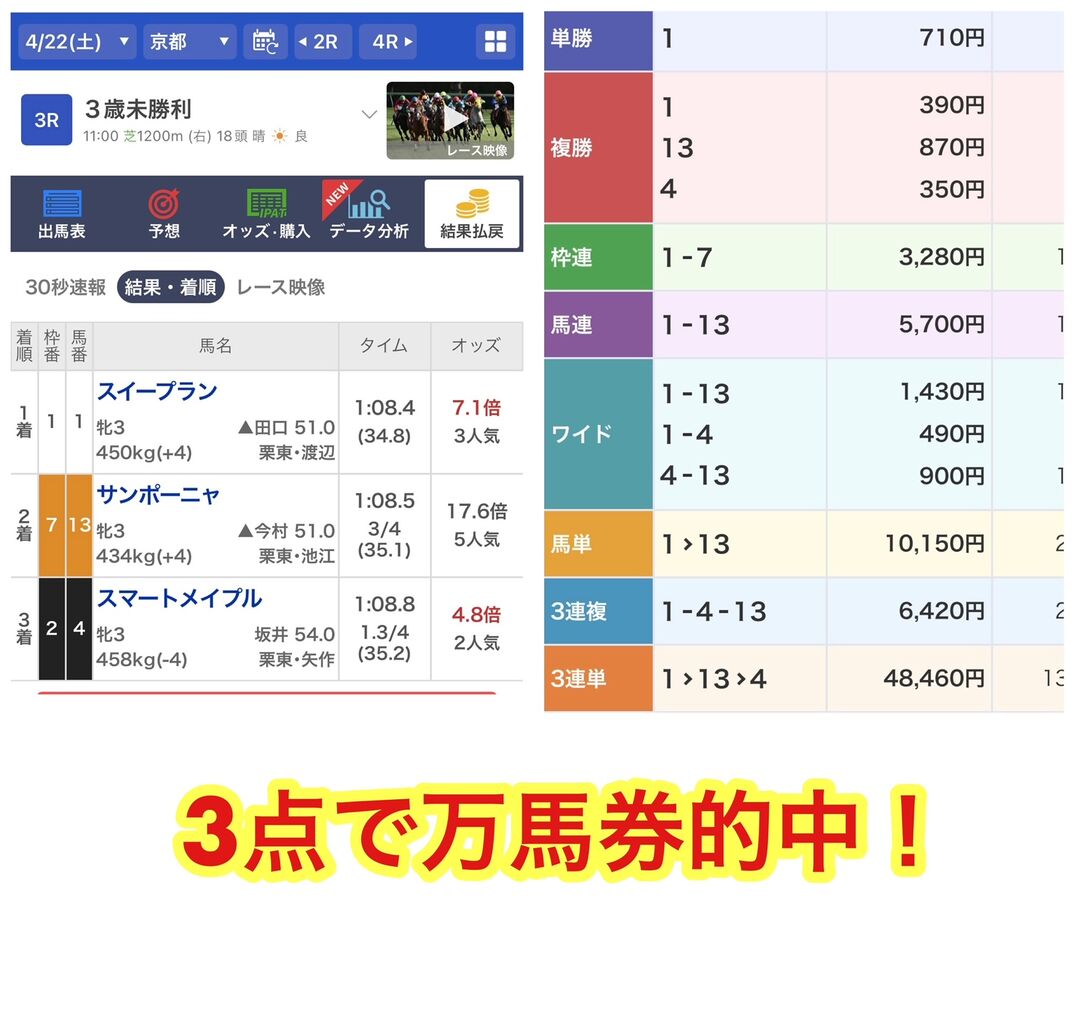This screenshot has height=1024, width=1074.
Task: Switch to レース映像 sub-tab
Action: 281,287
